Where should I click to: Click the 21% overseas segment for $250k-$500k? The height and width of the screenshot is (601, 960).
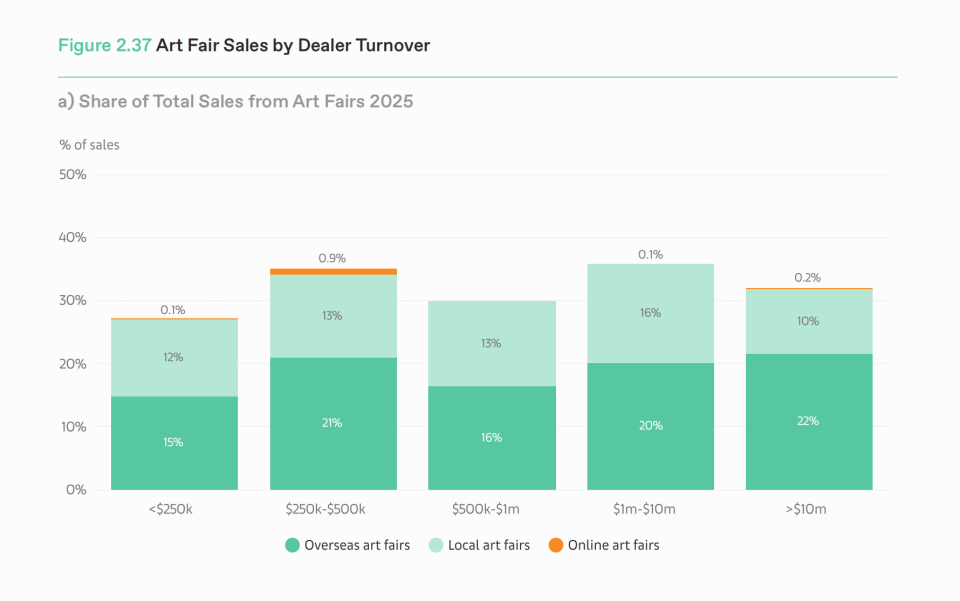click(x=333, y=424)
